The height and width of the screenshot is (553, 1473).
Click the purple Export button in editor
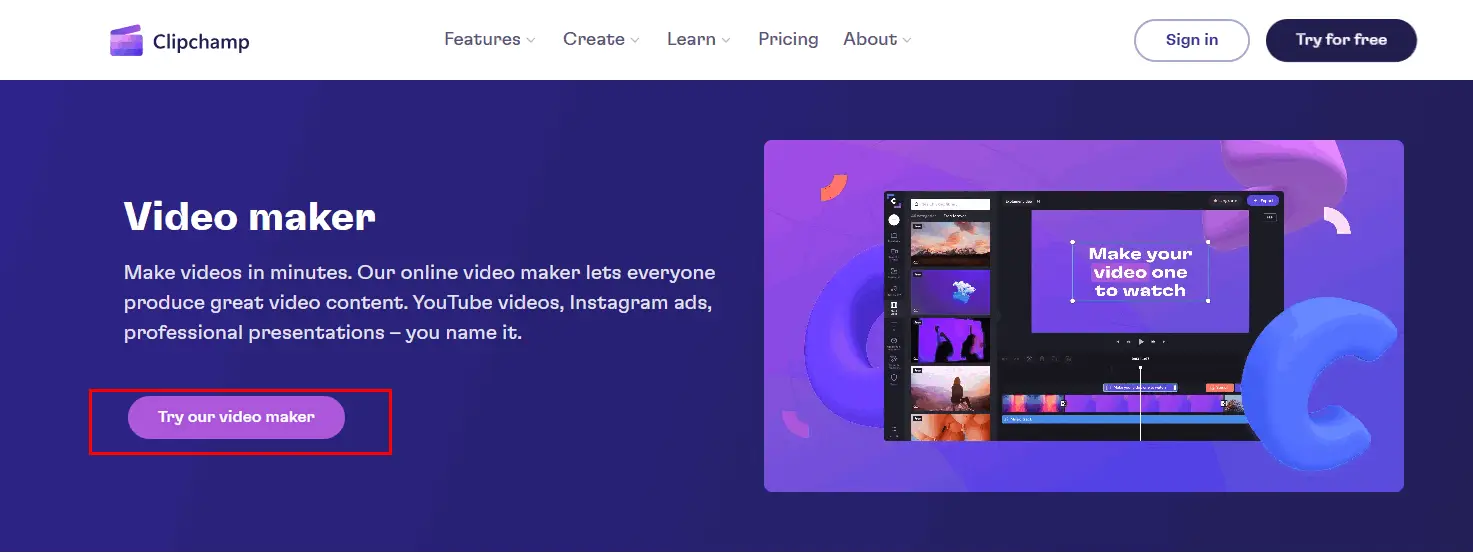[x=1262, y=200]
